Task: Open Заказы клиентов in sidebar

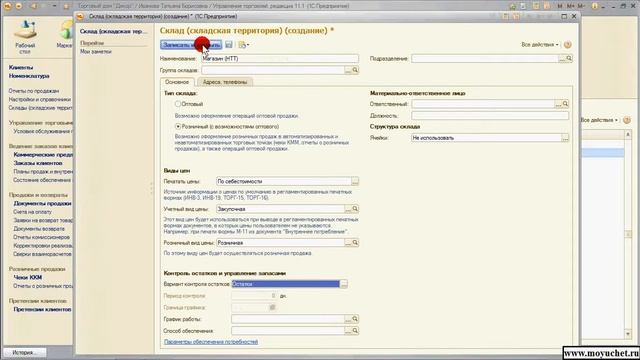Action: pos(38,163)
